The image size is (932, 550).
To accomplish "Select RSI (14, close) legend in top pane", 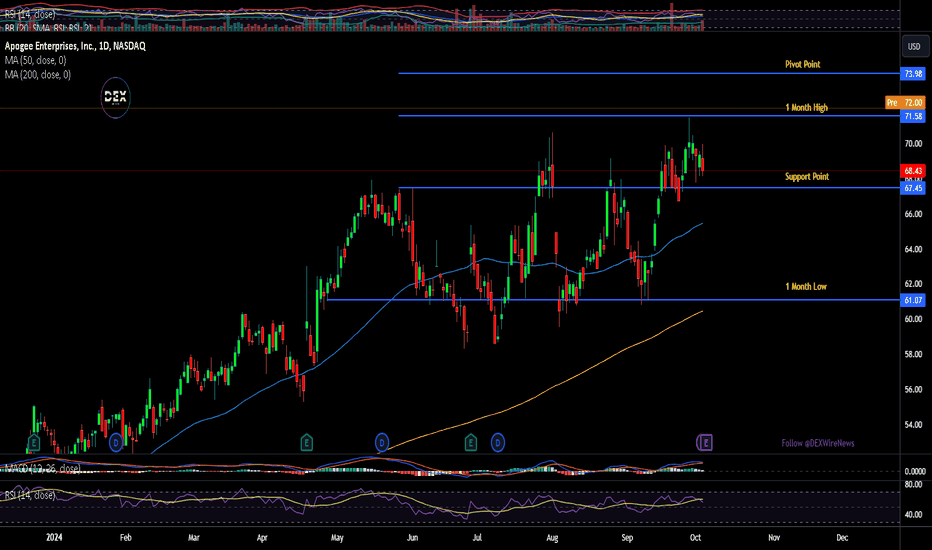I will click(30, 14).
